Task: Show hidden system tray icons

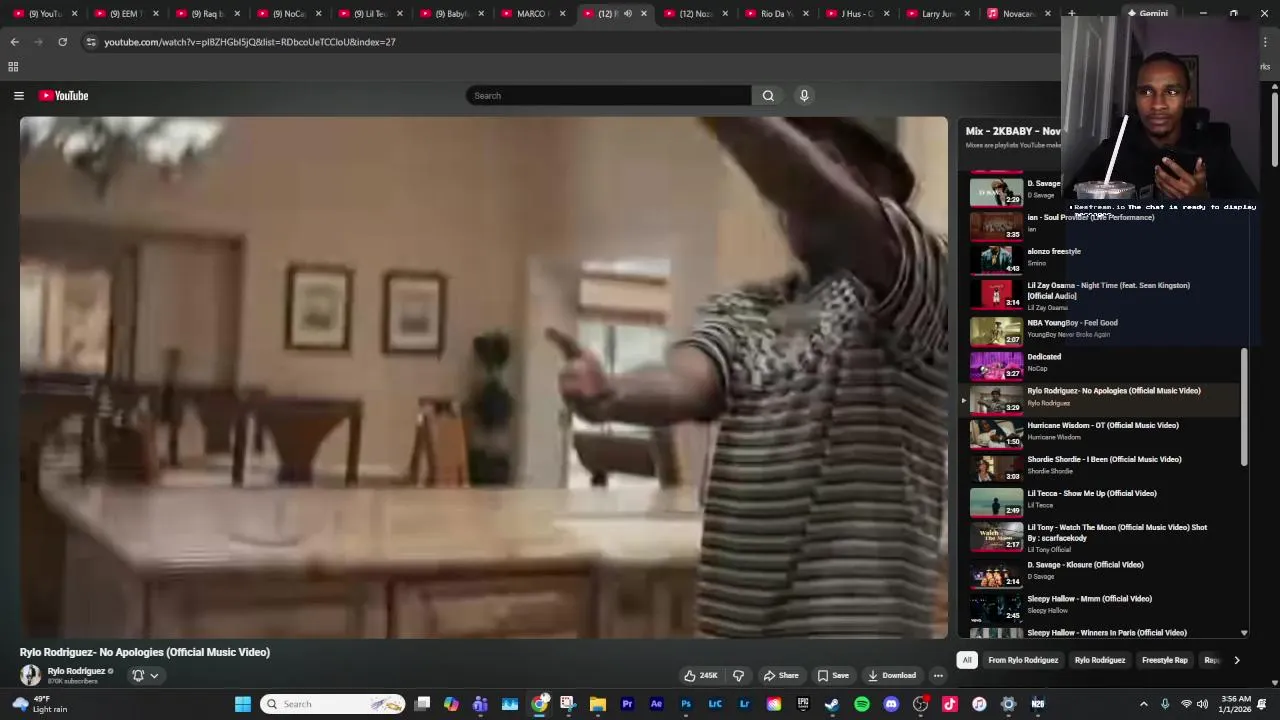Action: pyautogui.click(x=1144, y=704)
